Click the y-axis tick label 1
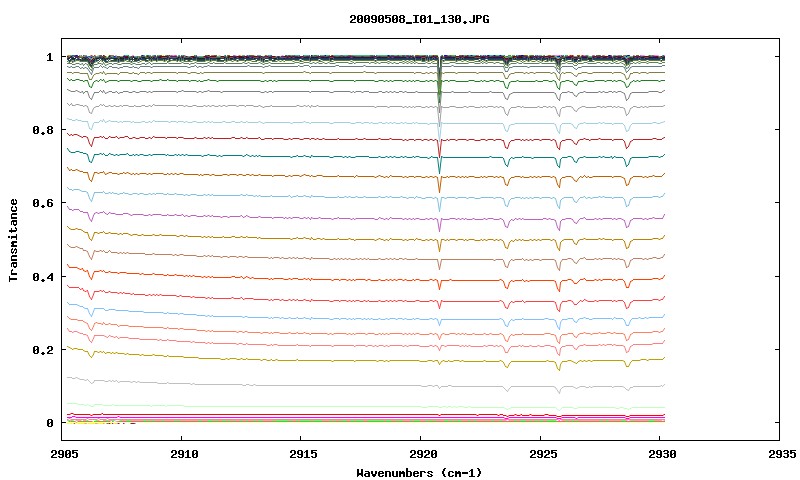The width and height of the screenshot is (800, 480). coord(49,57)
